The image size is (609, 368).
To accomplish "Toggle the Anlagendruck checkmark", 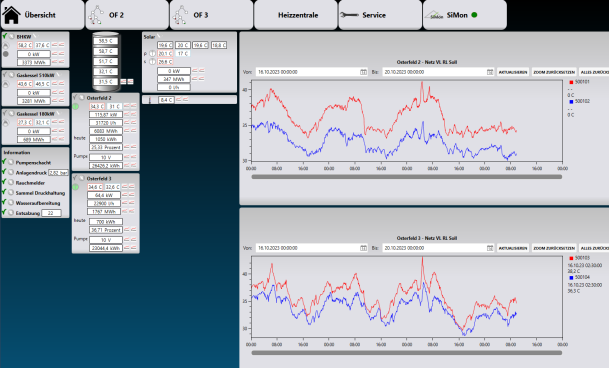I will pos(4,172).
